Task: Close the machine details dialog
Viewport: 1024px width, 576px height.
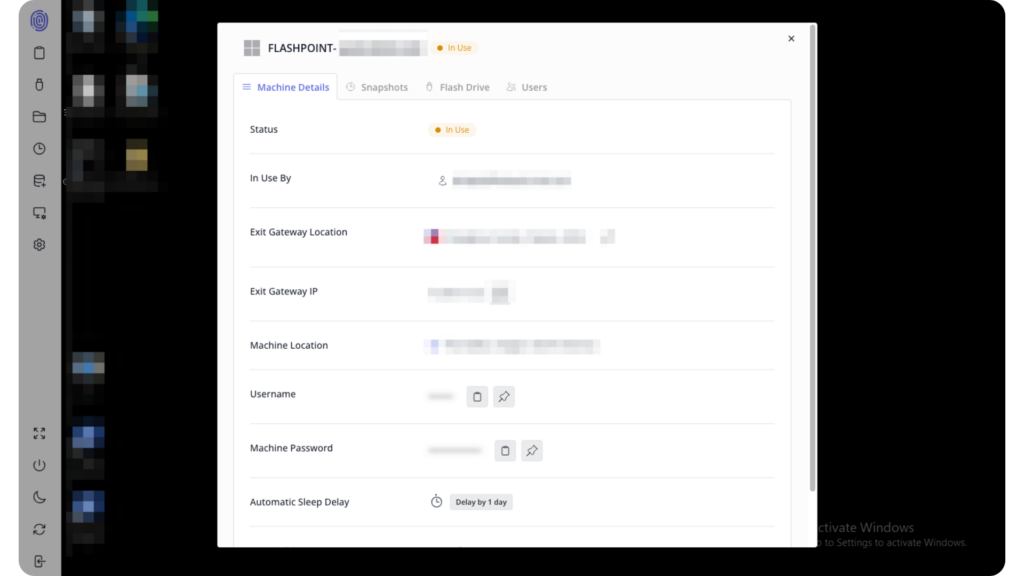Action: tap(791, 39)
